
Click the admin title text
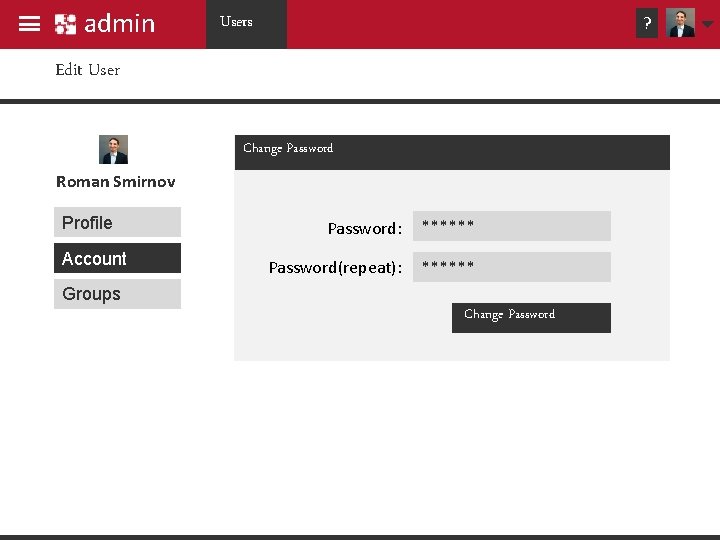pyautogui.click(x=120, y=24)
